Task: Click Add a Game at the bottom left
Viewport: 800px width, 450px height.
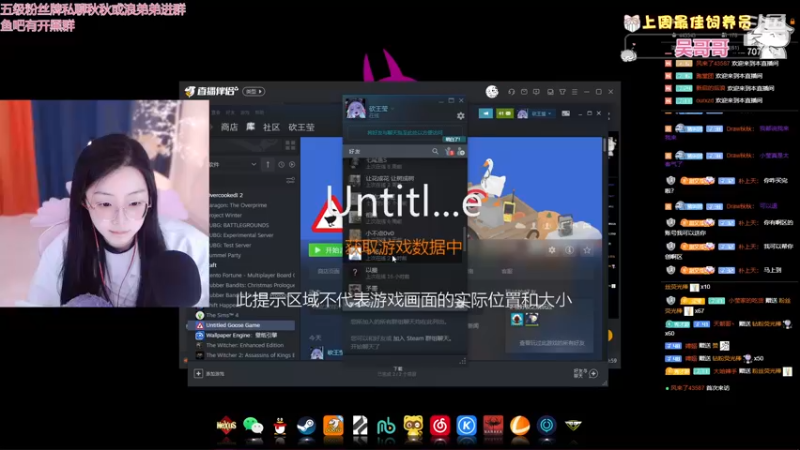Action: click(209, 373)
